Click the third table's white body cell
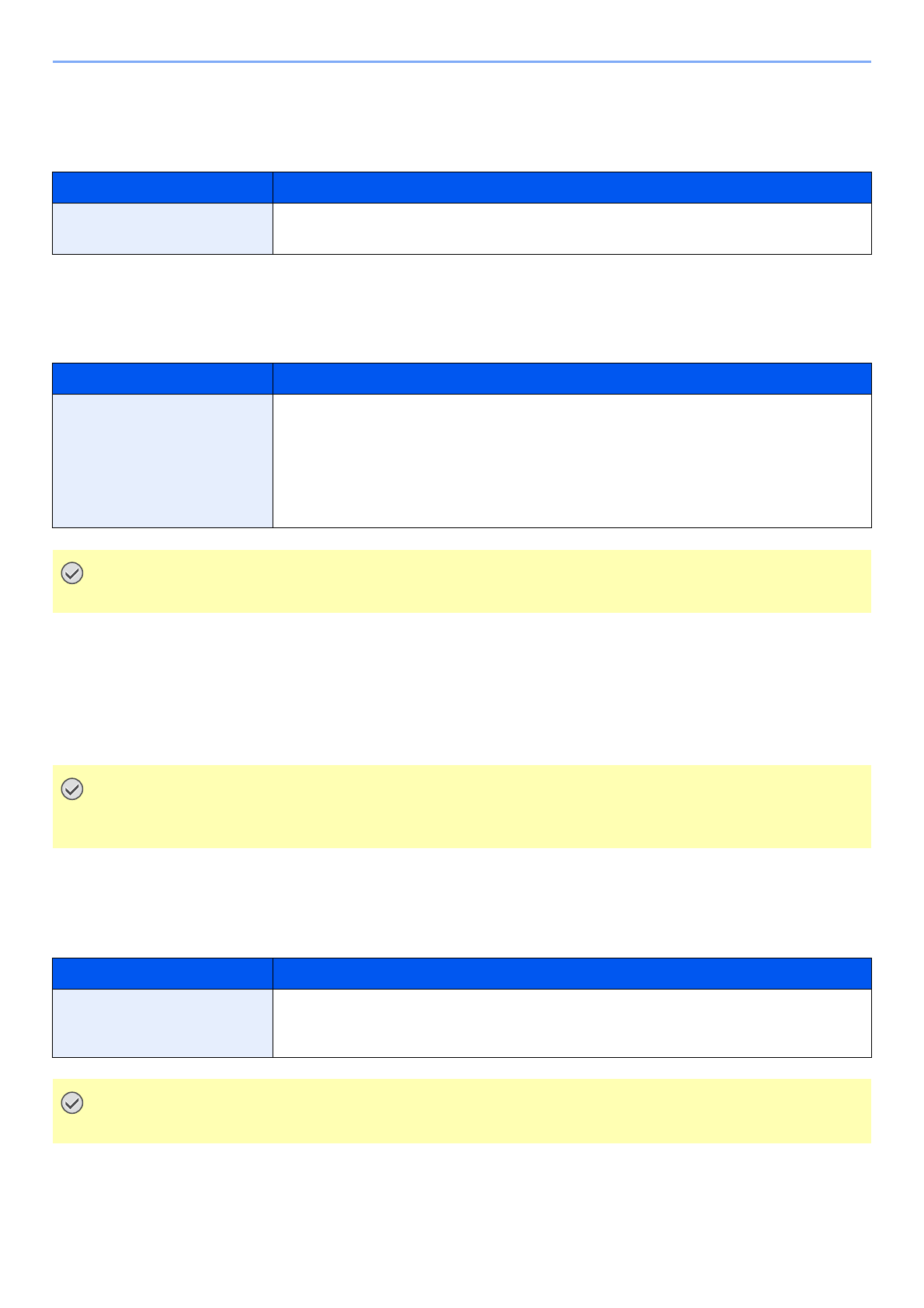924x1308 pixels. 571,1023
